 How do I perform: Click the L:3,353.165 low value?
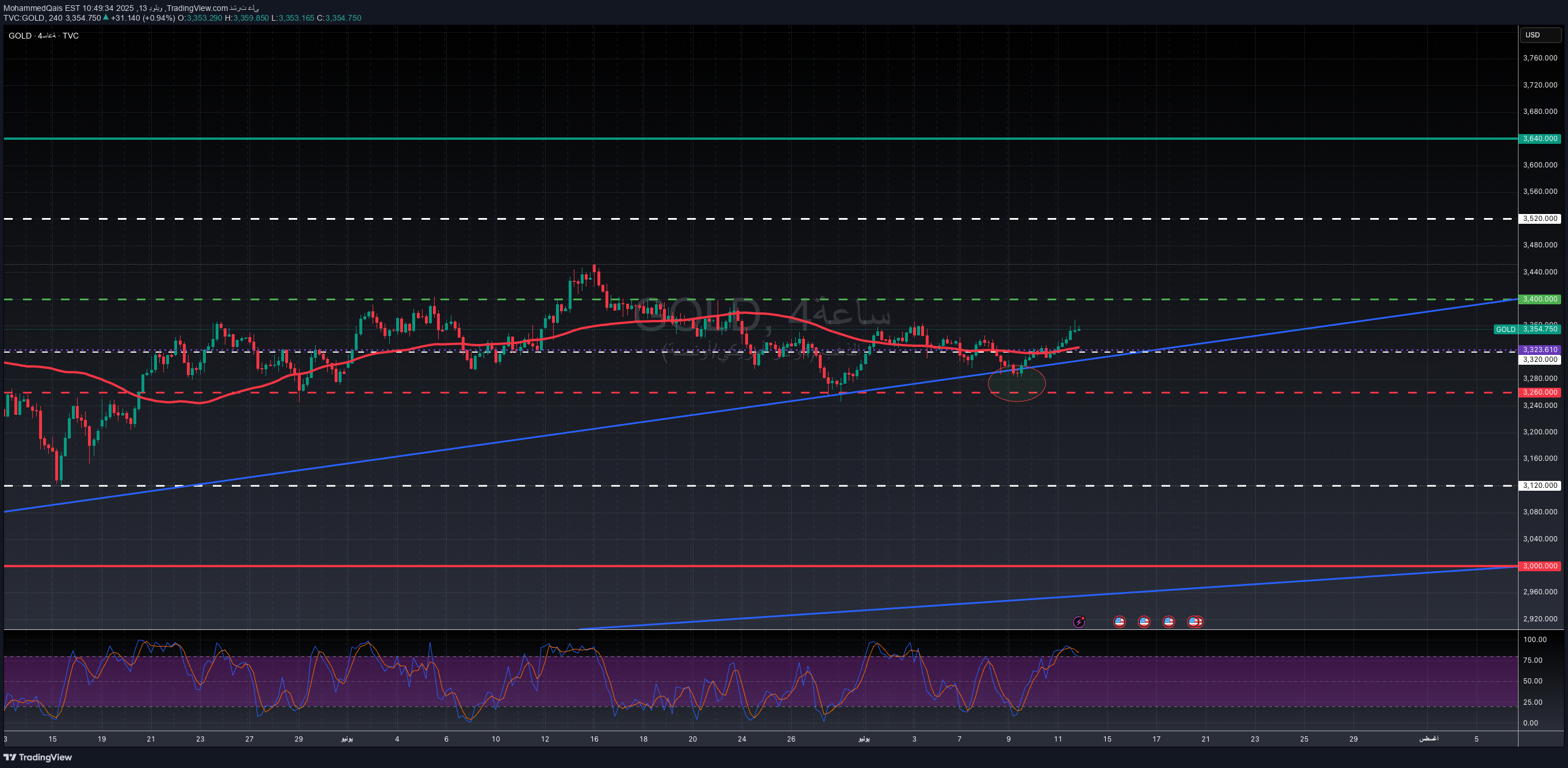pyautogui.click(x=293, y=18)
